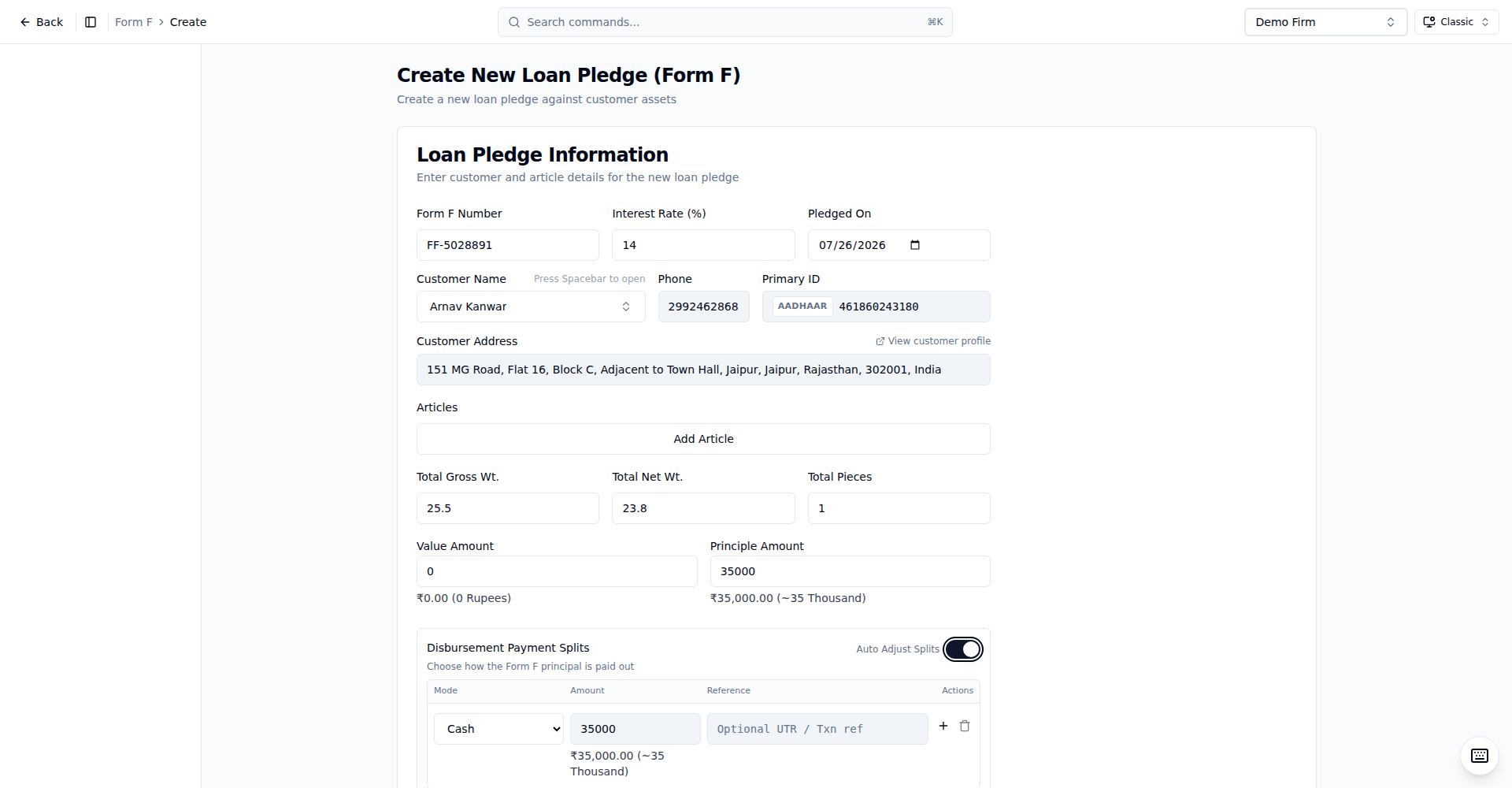The image size is (1512, 788).
Task: Click the Primary ID number 461860243180
Action: 879,307
